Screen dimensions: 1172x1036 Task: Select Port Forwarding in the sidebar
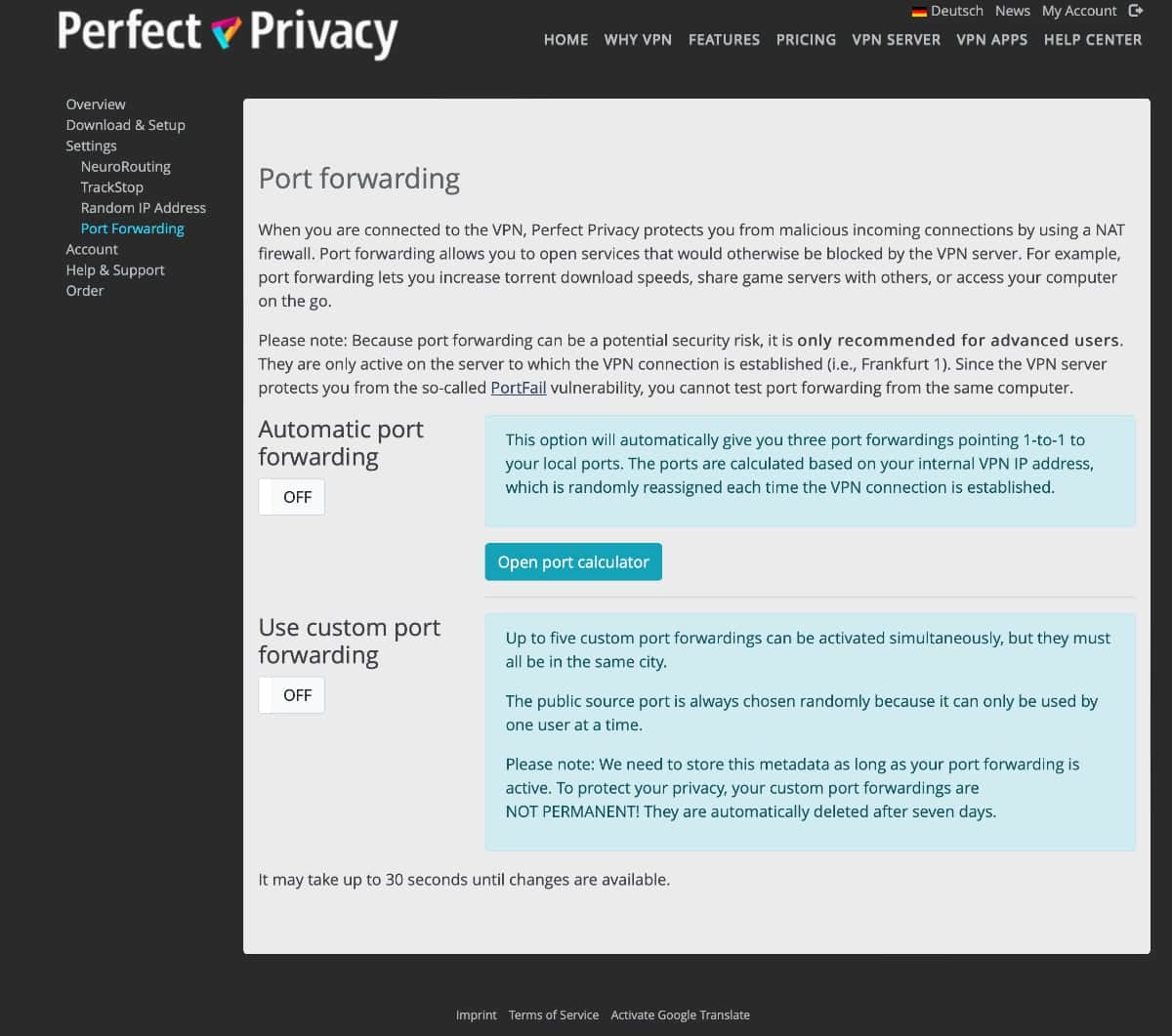click(132, 228)
